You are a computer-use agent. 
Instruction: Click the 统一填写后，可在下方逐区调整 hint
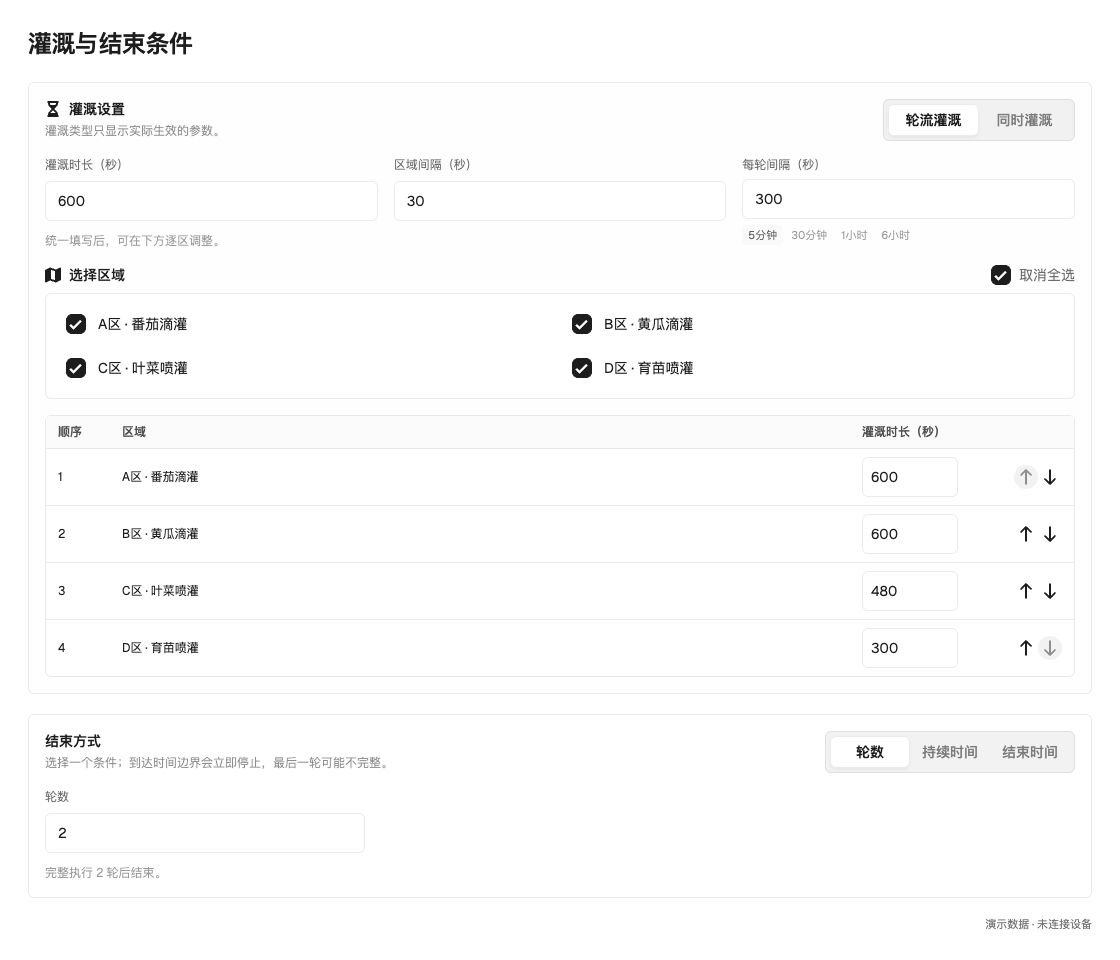click(134, 241)
